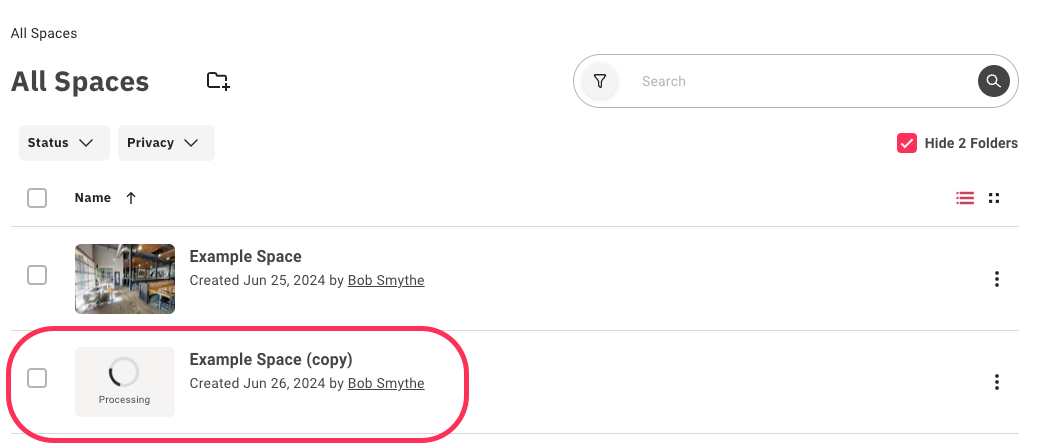Screen dimensions: 1064x448
Task: Open more options for Example Space (copy)
Action: 996,382
